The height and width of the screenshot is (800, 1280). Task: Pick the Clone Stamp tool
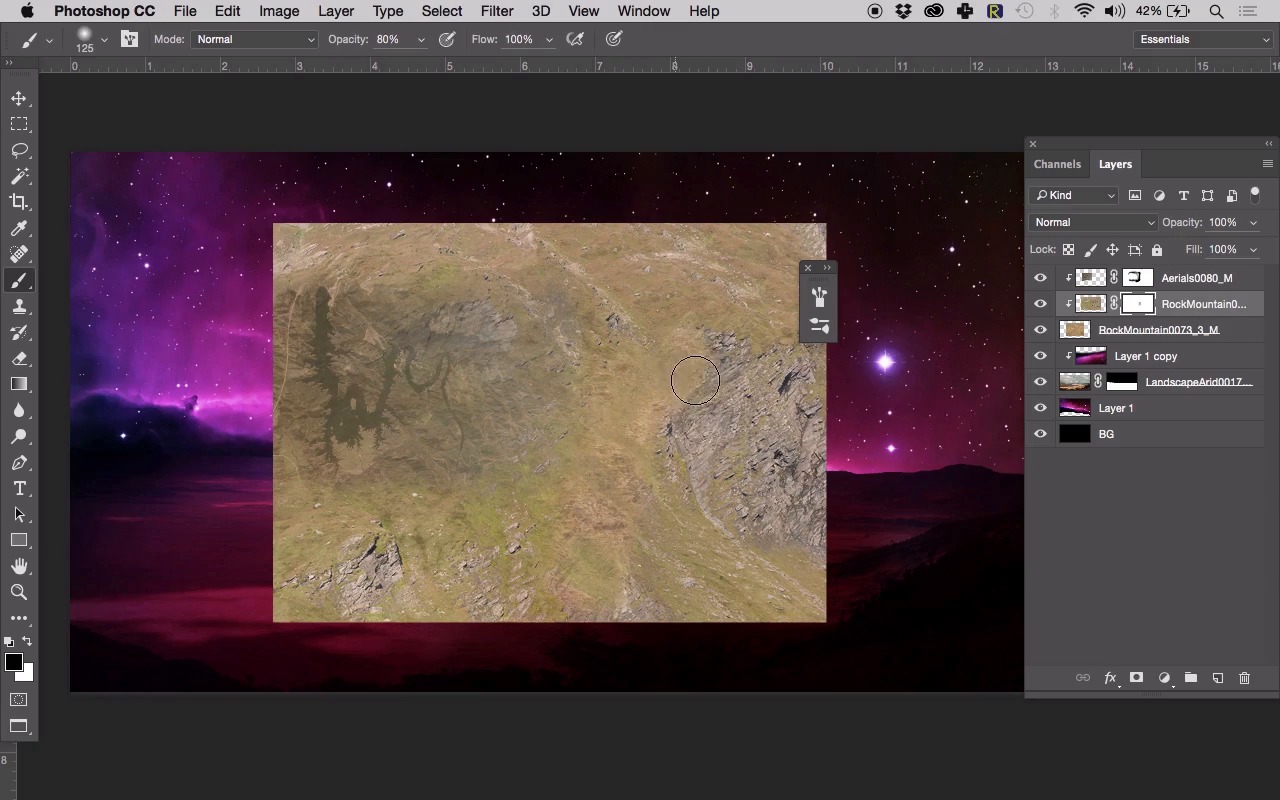tap(19, 306)
